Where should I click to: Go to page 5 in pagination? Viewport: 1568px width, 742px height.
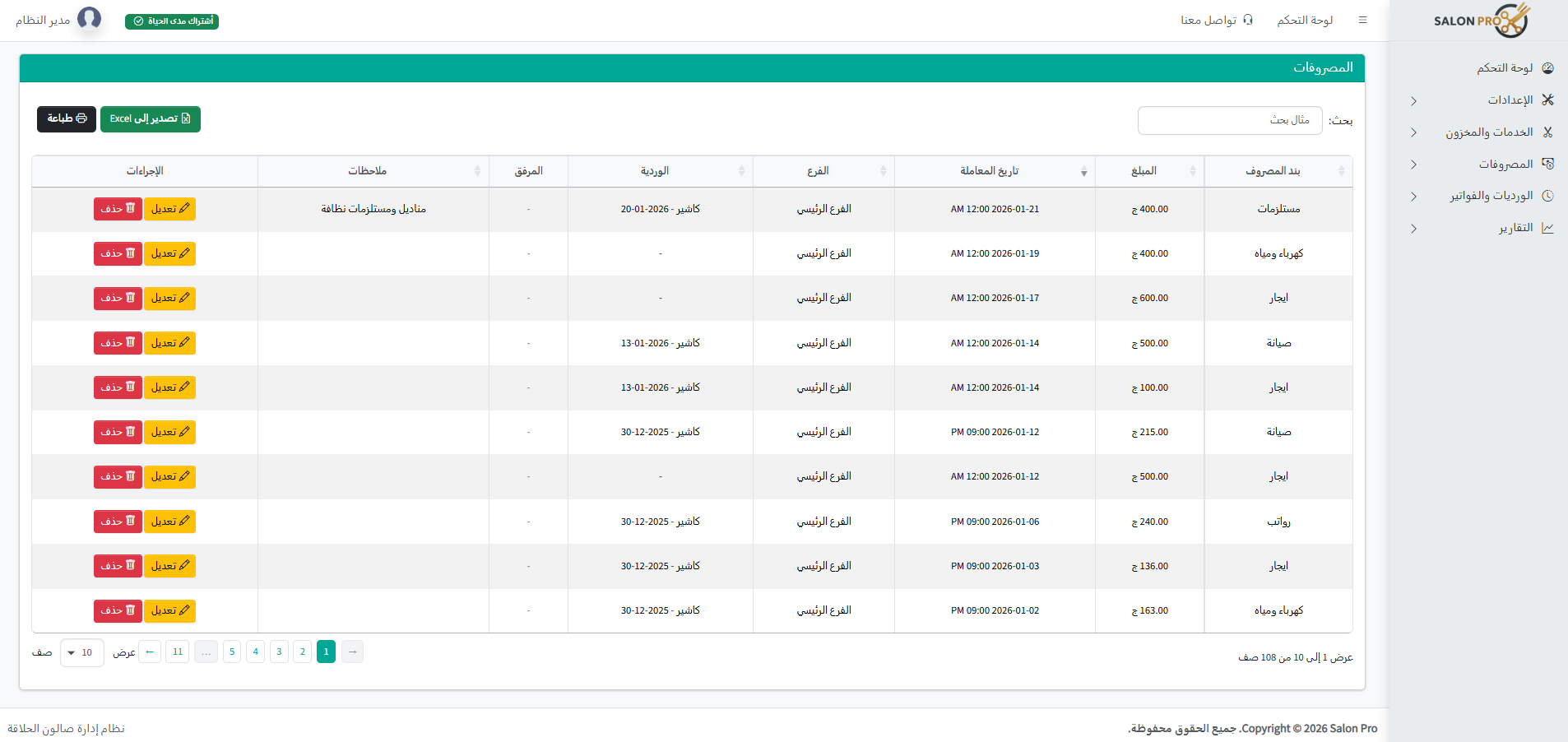coord(232,652)
